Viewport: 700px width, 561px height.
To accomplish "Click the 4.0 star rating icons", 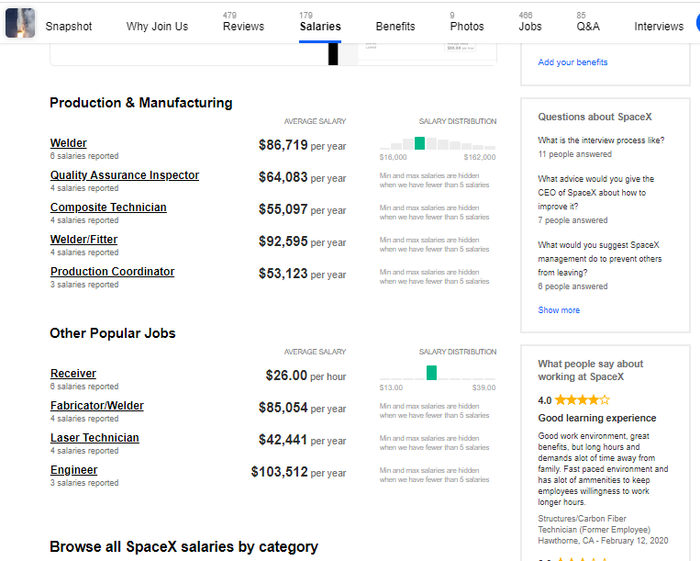I will pos(582,400).
